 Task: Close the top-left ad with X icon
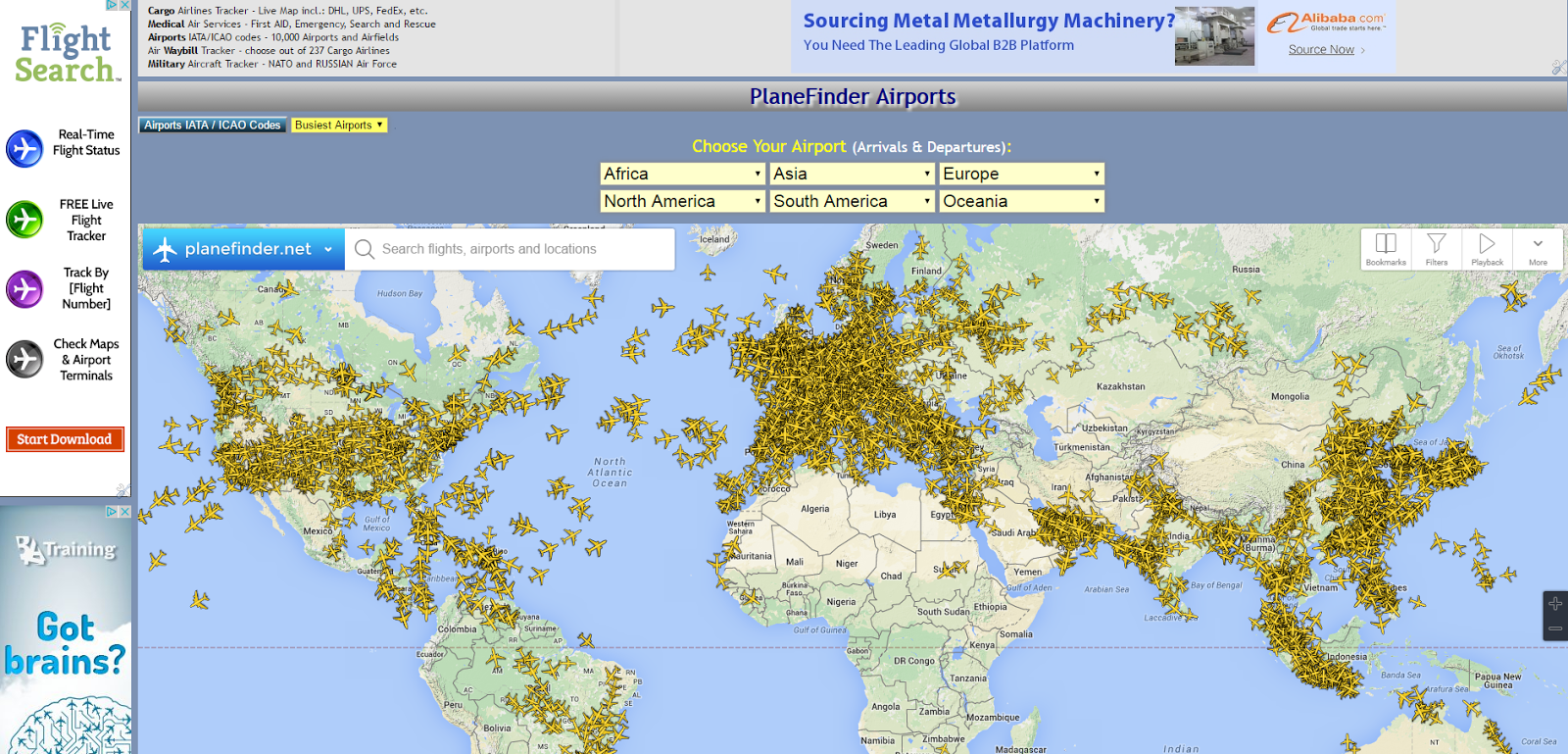click(x=124, y=5)
